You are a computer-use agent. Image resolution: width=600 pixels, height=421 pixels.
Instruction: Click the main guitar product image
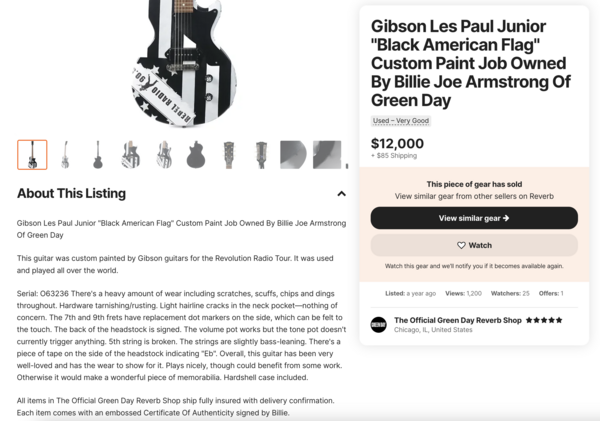coord(184,63)
